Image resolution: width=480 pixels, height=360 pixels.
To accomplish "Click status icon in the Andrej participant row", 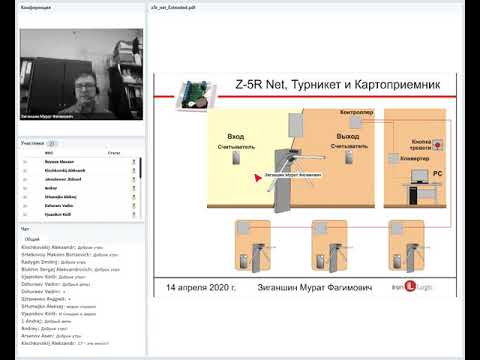I will [134, 188].
